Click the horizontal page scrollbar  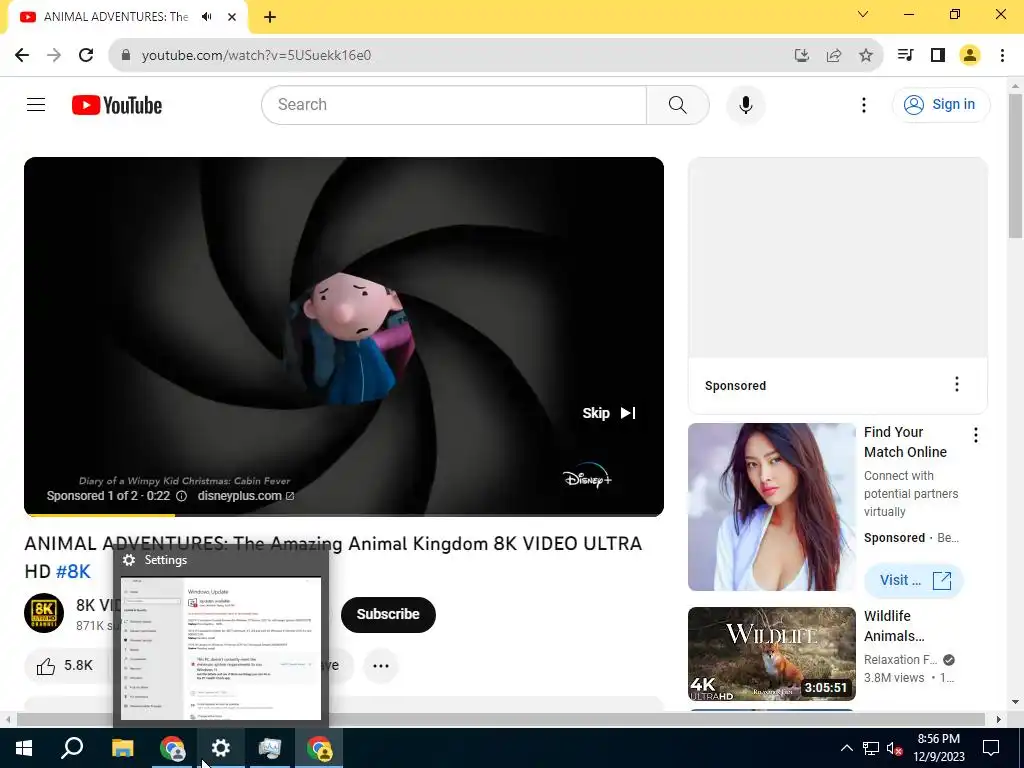tap(500, 719)
